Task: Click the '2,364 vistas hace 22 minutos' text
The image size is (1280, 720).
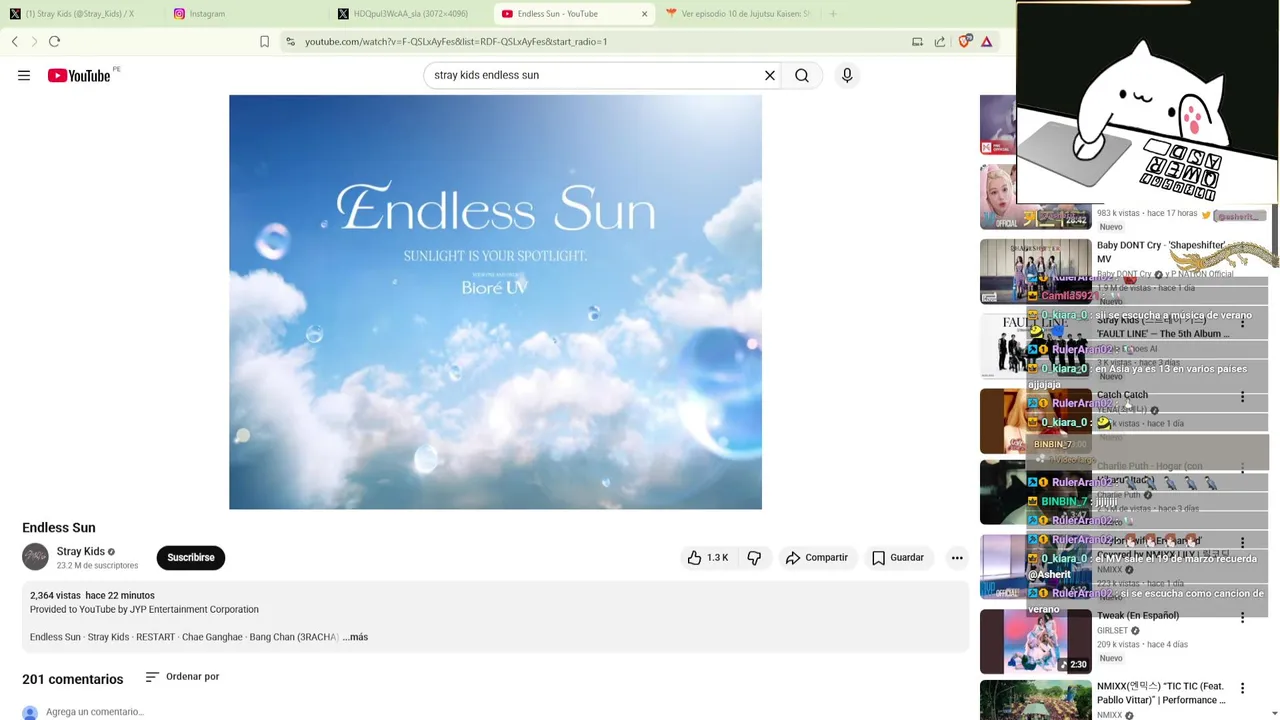Action: point(92,595)
